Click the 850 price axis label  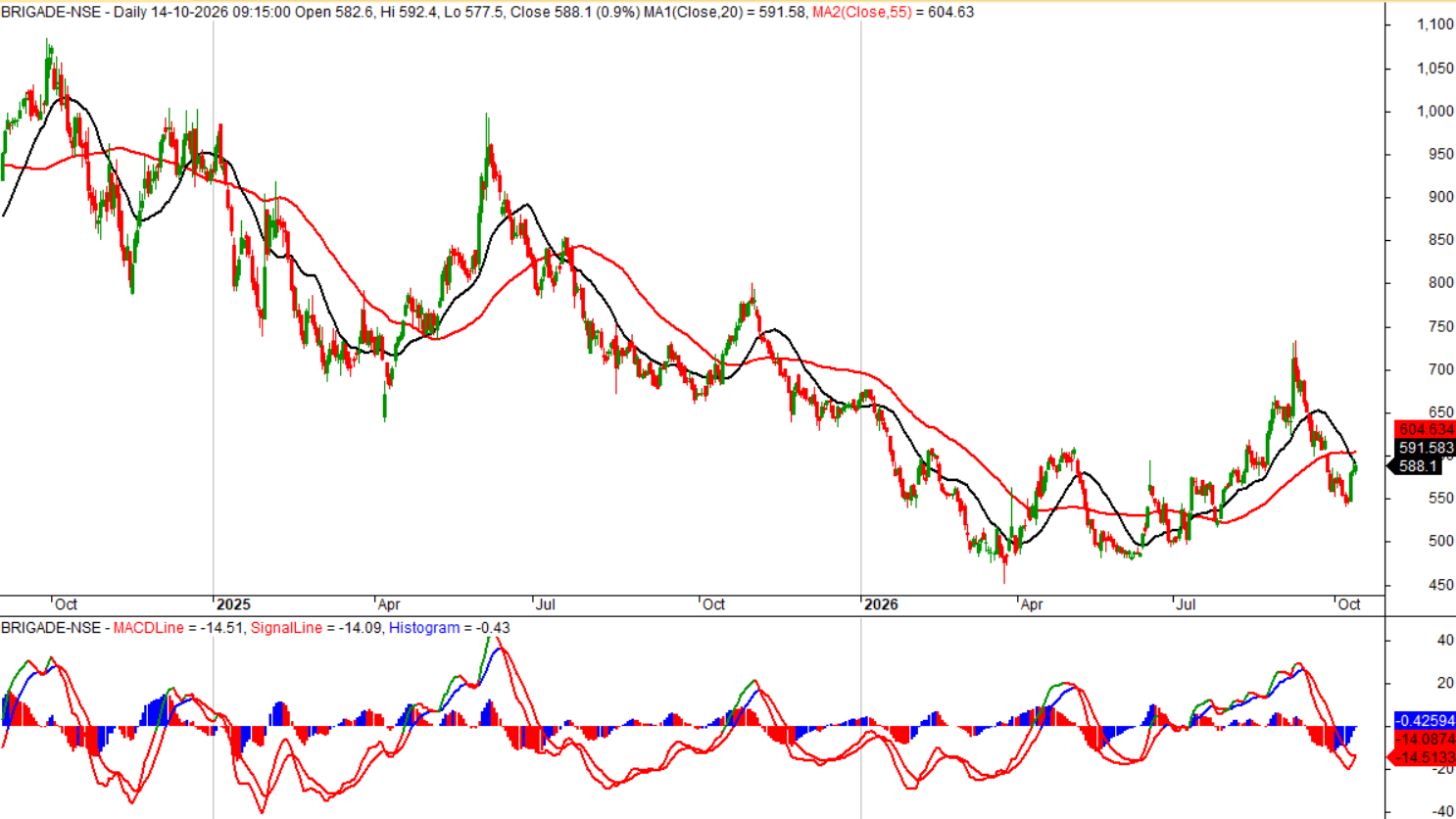click(x=1441, y=241)
